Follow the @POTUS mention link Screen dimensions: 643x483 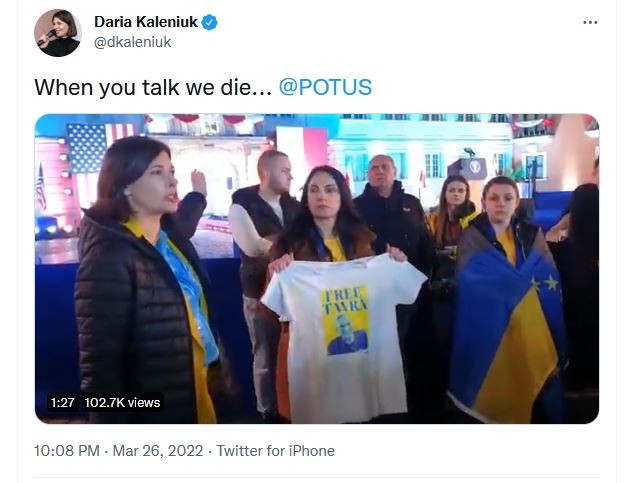pyautogui.click(x=325, y=87)
